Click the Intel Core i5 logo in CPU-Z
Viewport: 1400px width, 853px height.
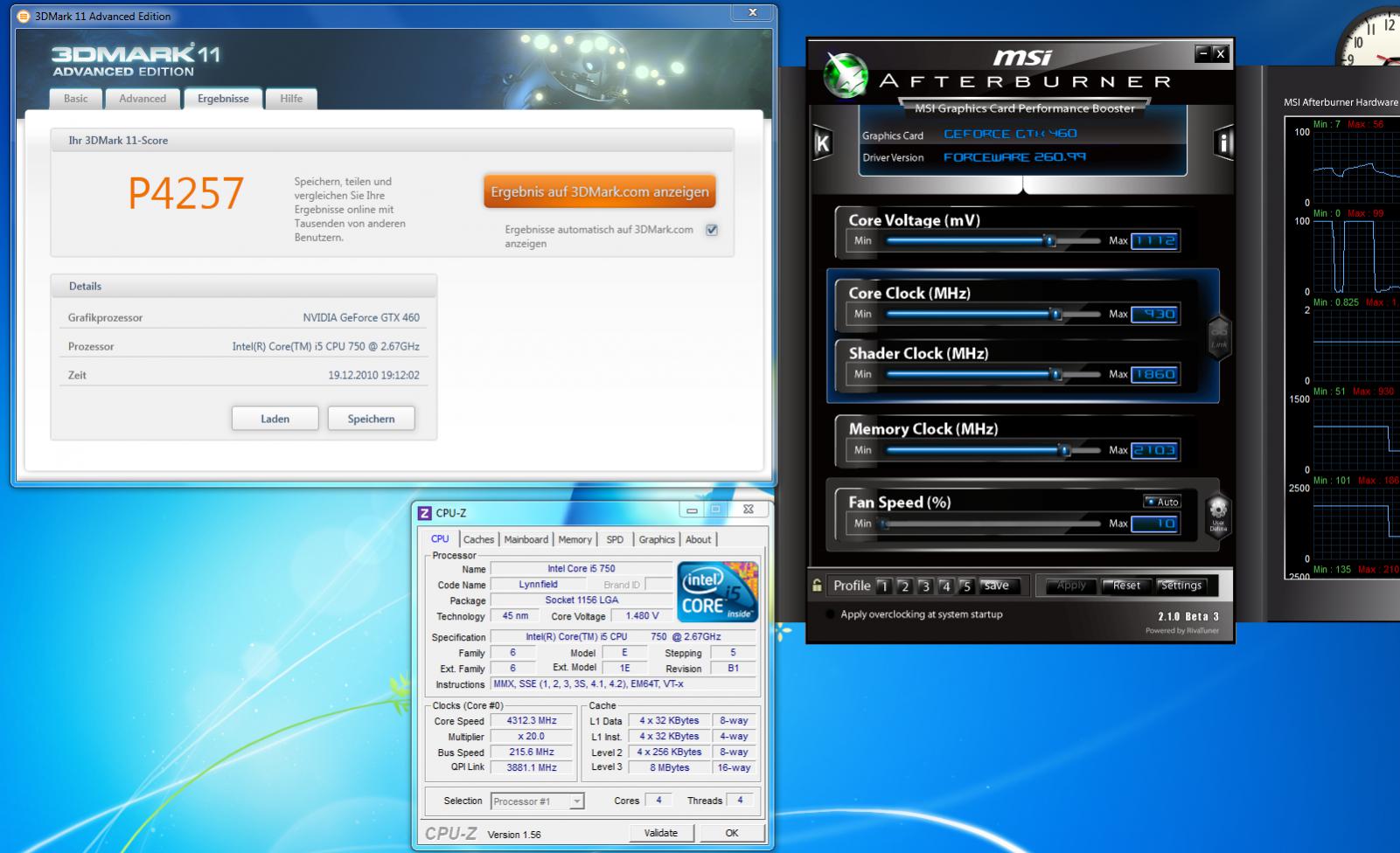click(x=718, y=592)
